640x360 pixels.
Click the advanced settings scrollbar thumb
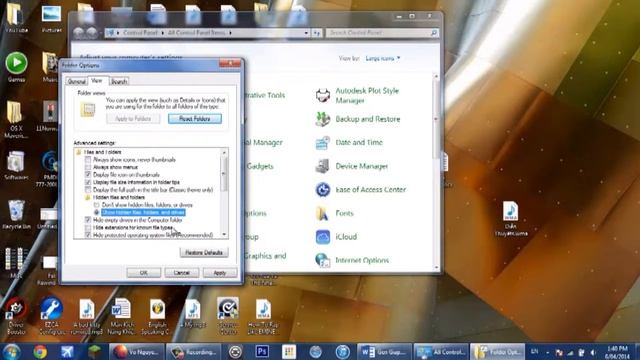(x=224, y=175)
